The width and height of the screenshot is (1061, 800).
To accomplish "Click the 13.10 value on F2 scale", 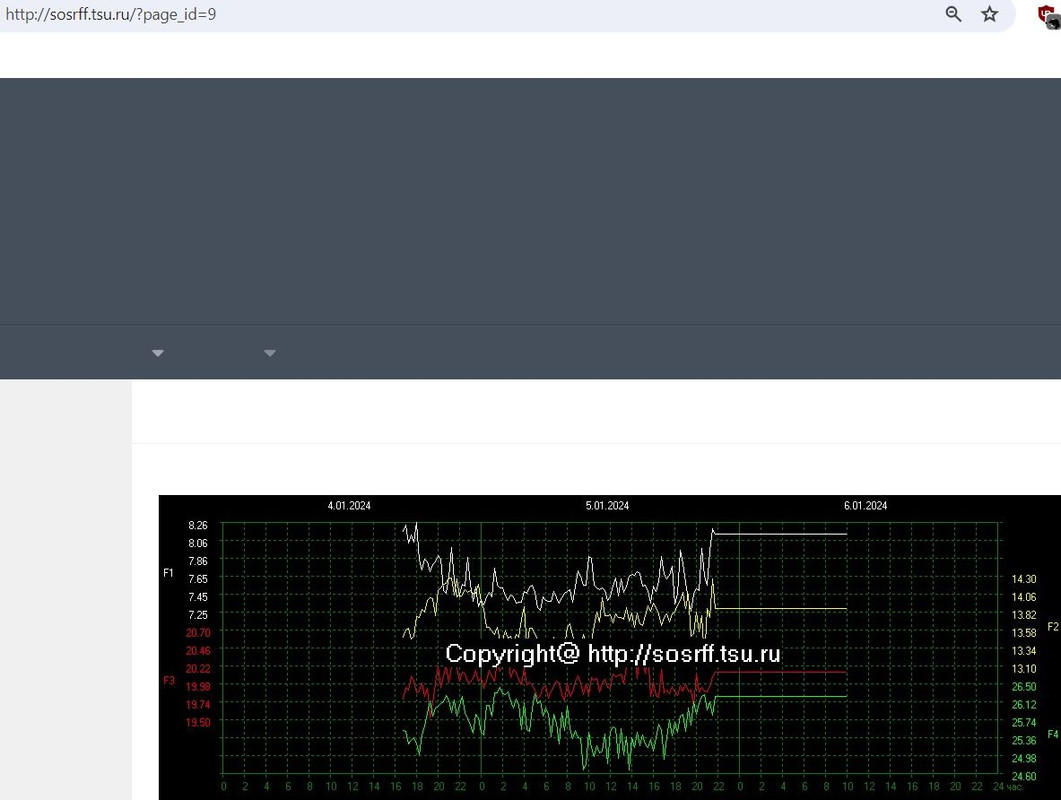I will click(x=1024, y=669).
